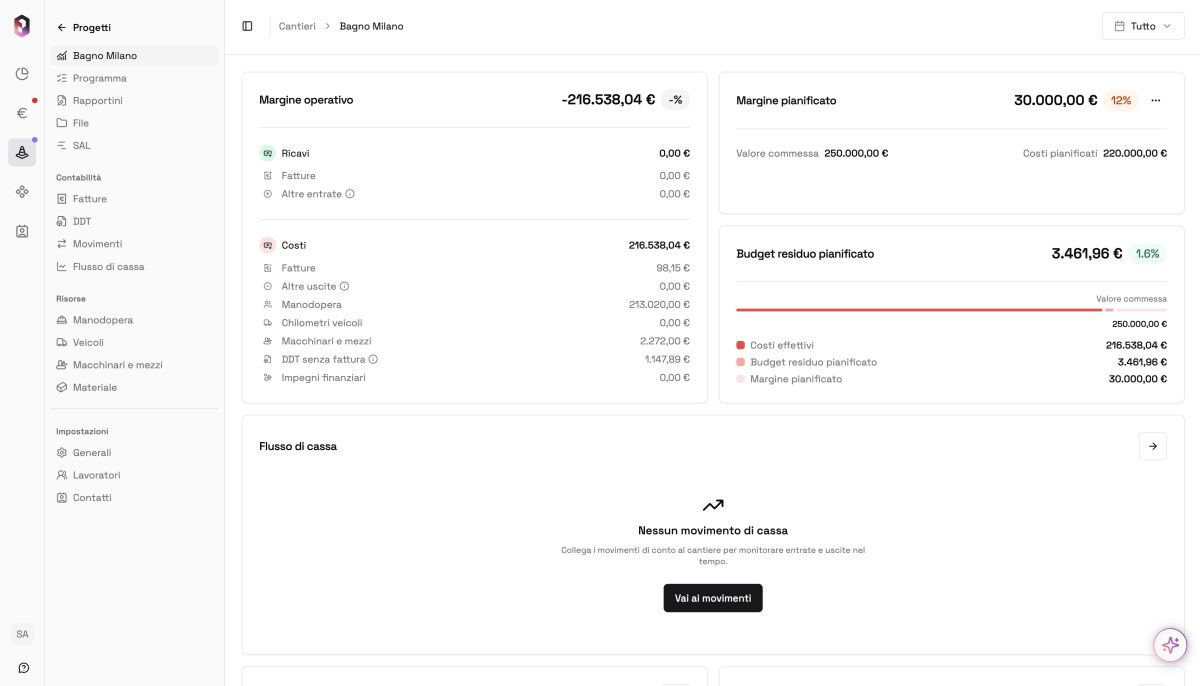
Task: Click the Vai ai movimenti button
Action: (713, 598)
